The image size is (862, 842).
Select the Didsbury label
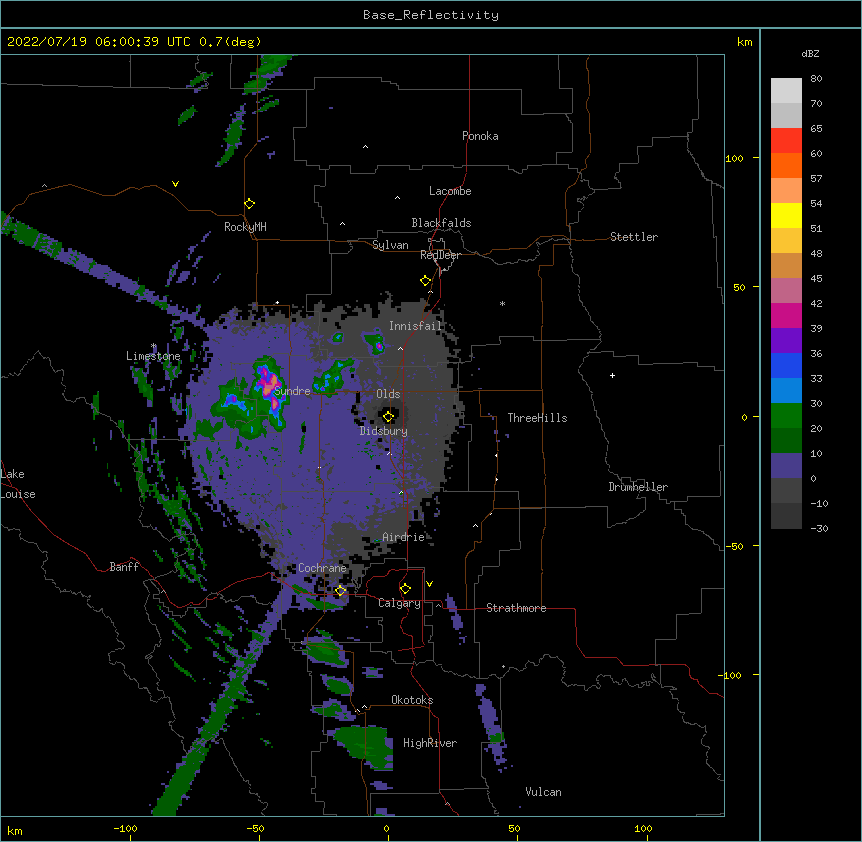pyautogui.click(x=384, y=431)
